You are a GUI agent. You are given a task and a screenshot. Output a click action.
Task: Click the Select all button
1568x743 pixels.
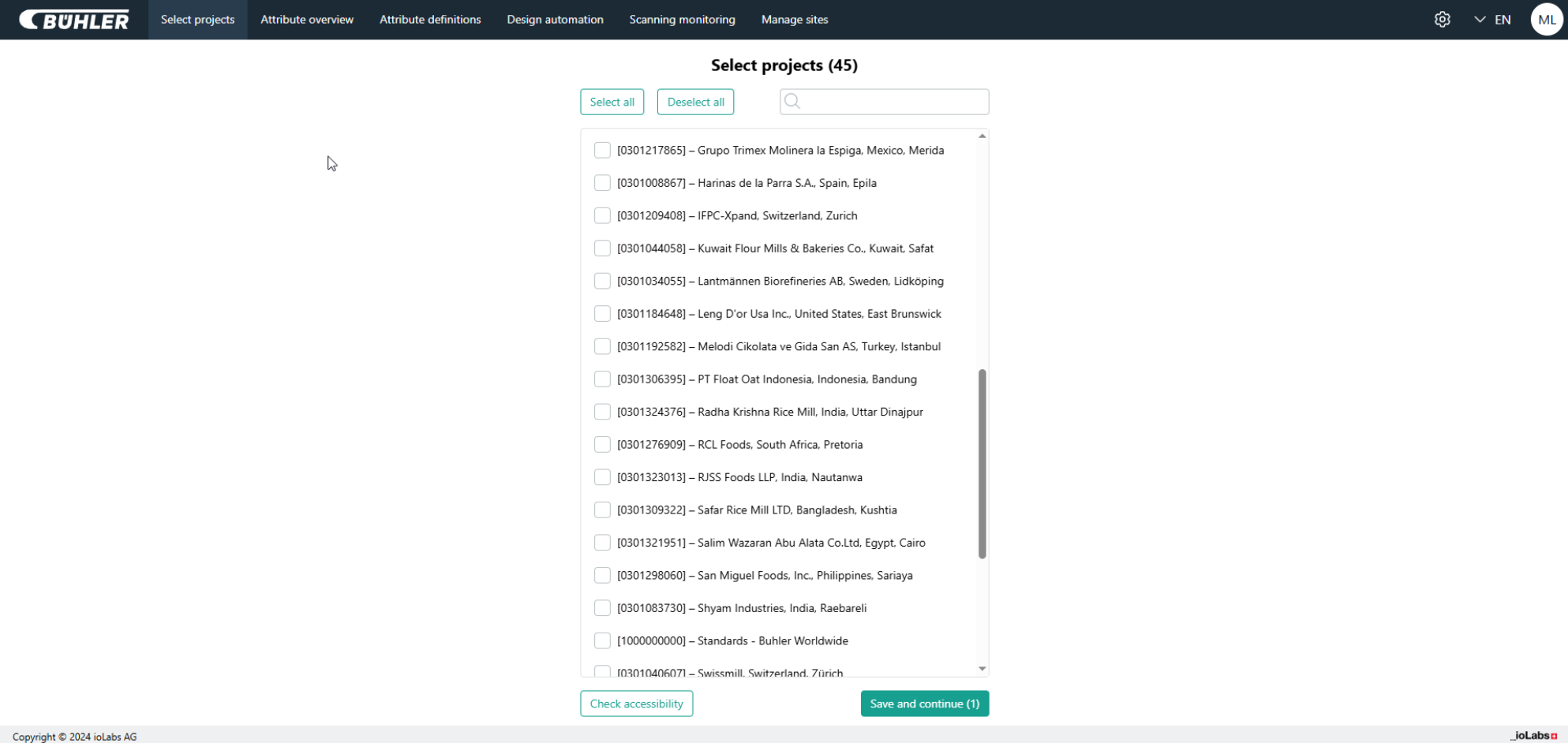click(x=612, y=102)
